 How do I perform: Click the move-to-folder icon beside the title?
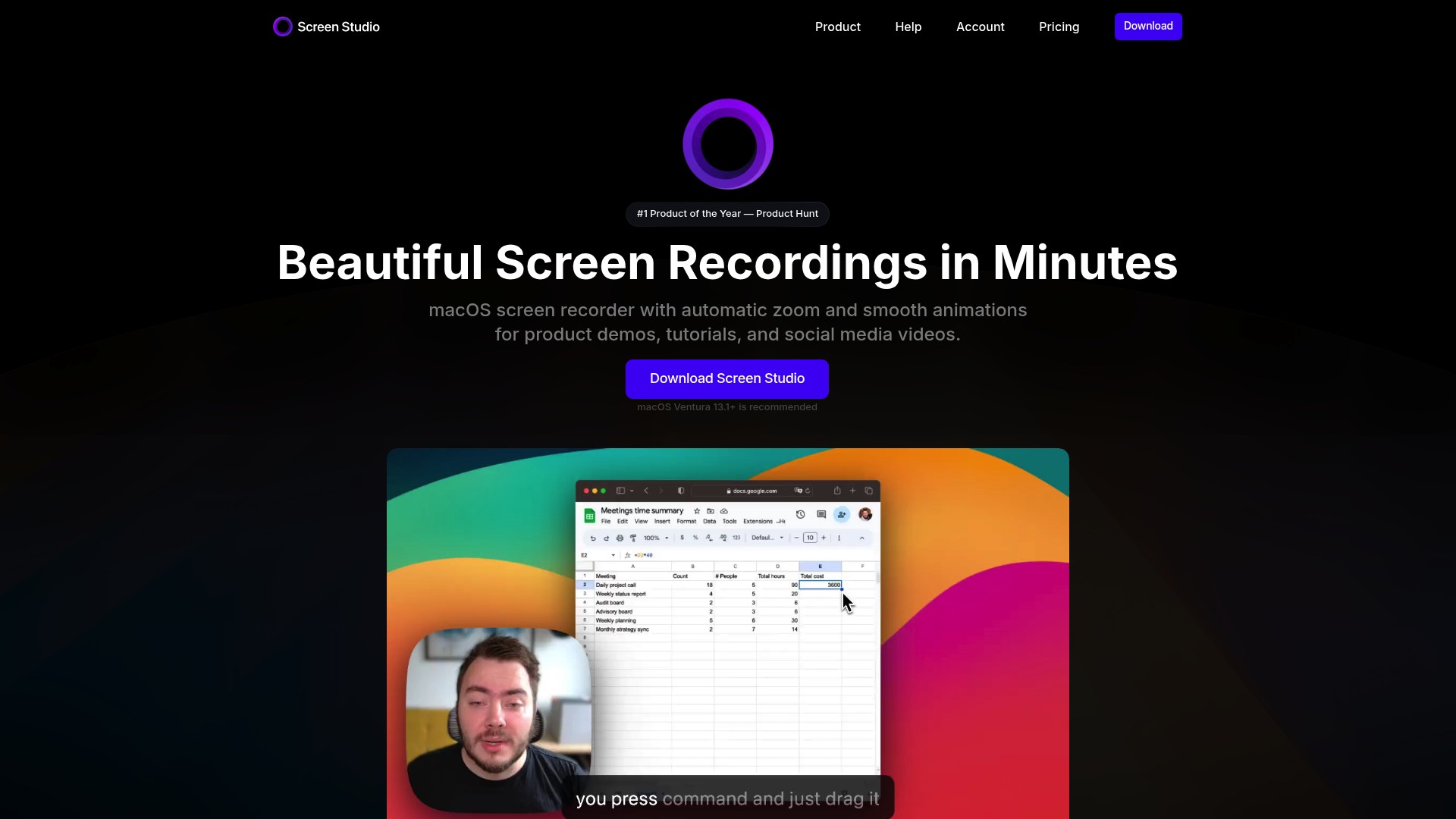(711, 511)
